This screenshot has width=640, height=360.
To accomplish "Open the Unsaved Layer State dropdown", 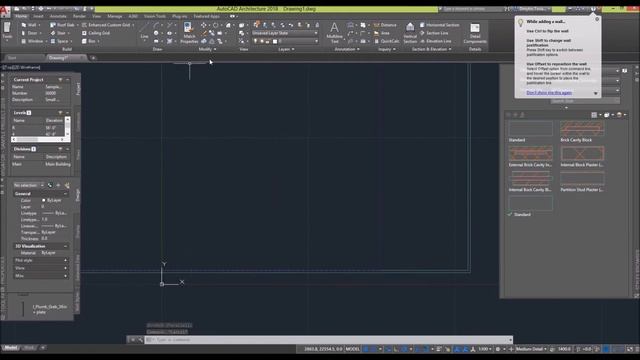I will click(x=284, y=33).
